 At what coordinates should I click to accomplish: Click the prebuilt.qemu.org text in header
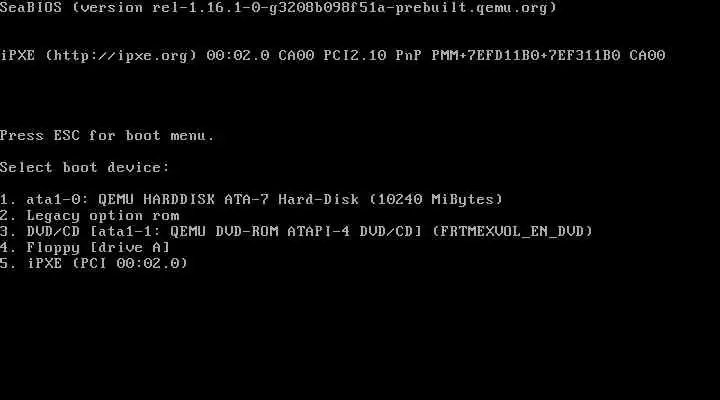point(472,7)
